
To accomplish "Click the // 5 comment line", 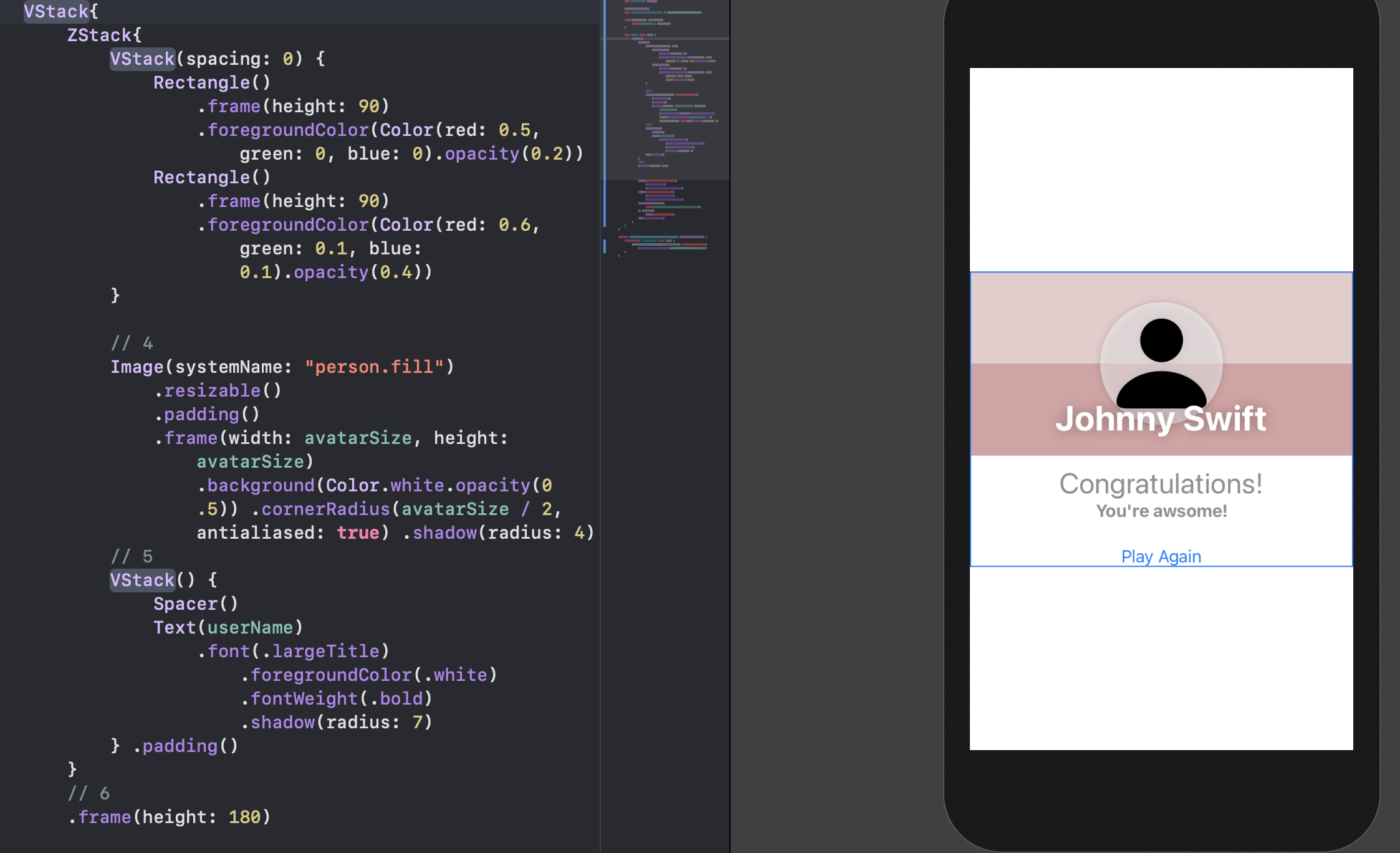I will click(132, 556).
